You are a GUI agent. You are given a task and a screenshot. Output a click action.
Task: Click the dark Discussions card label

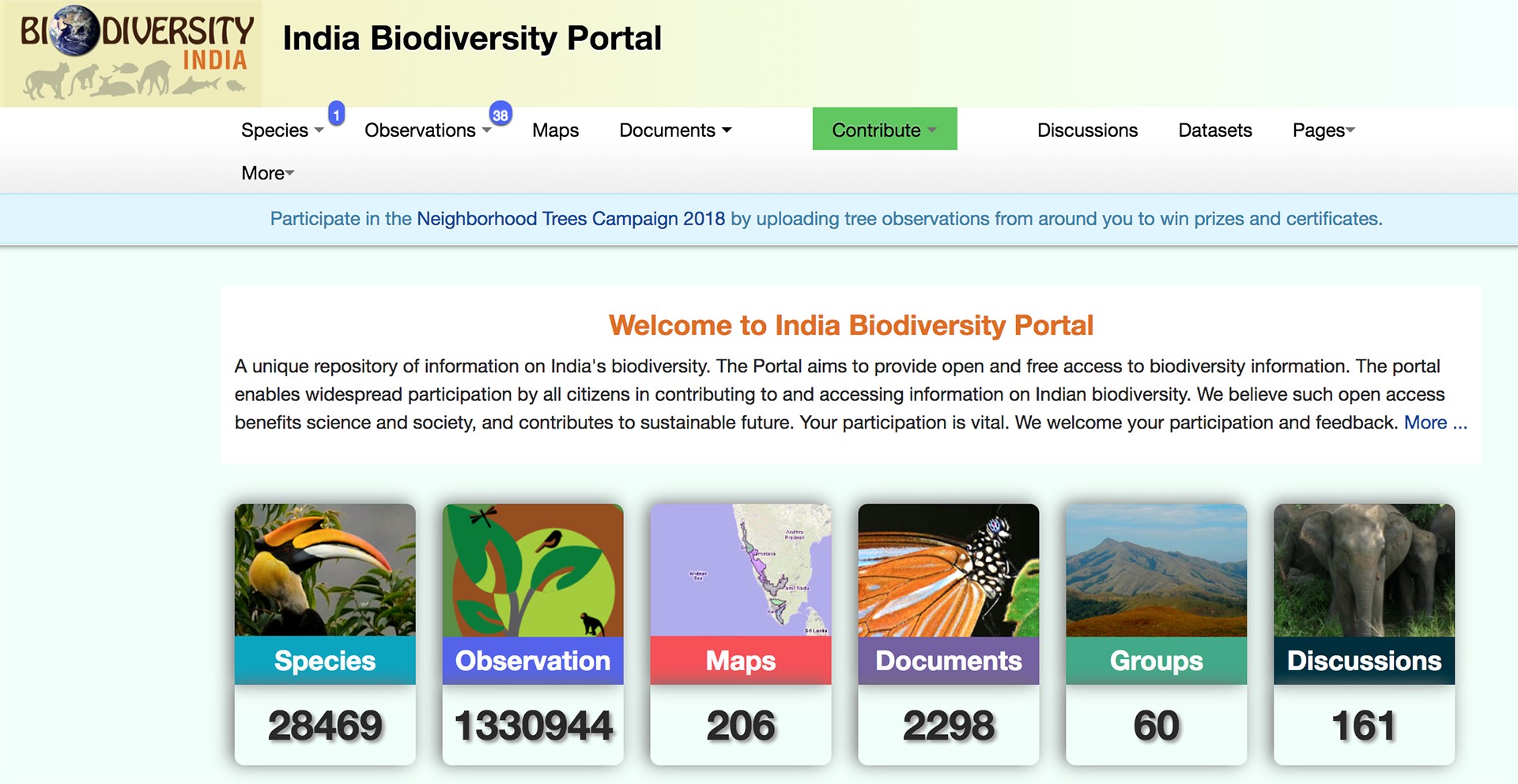tap(1365, 661)
